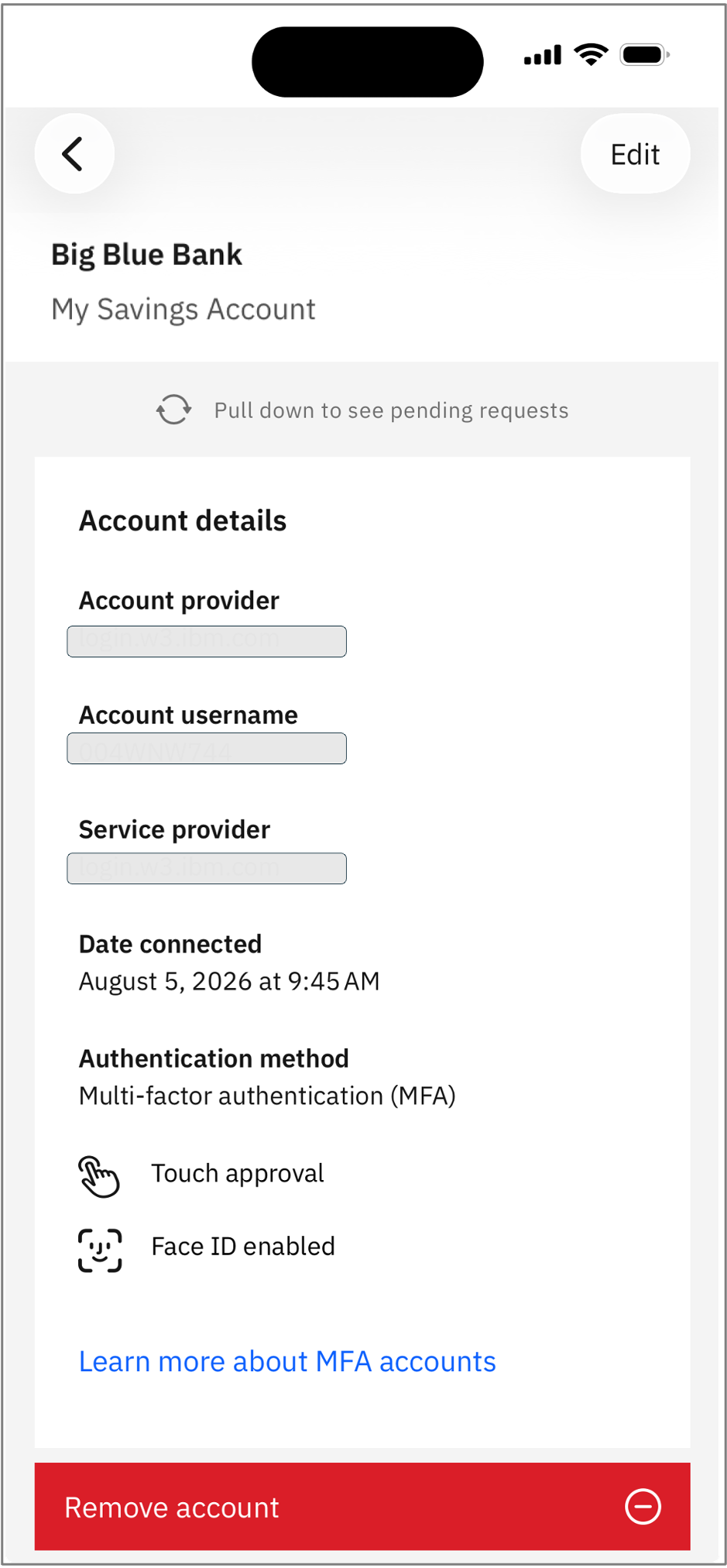This screenshot has height=1568, width=727.
Task: Tap the Date connected label
Action: [x=170, y=944]
